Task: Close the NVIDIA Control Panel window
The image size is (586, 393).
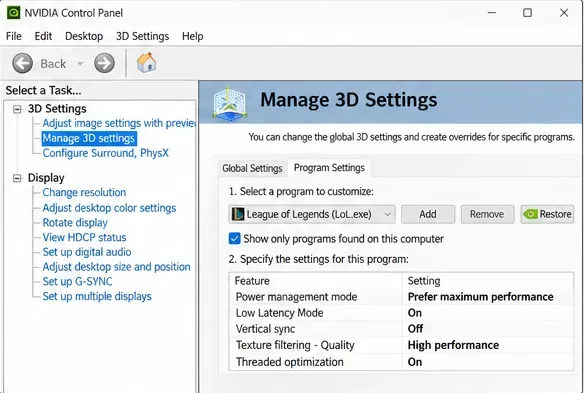Action: (564, 13)
